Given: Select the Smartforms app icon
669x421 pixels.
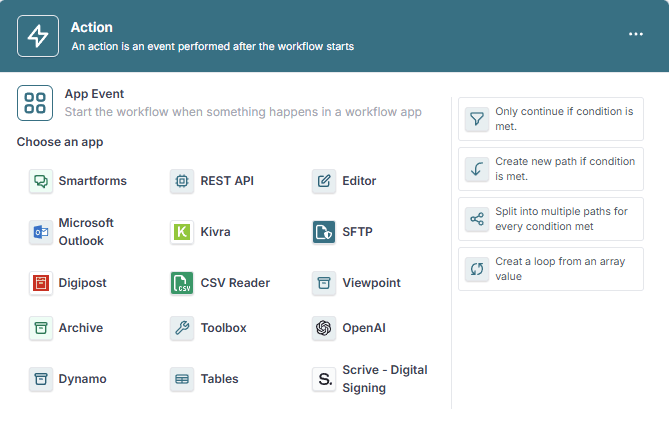Looking at the screenshot, I should 41,181.
